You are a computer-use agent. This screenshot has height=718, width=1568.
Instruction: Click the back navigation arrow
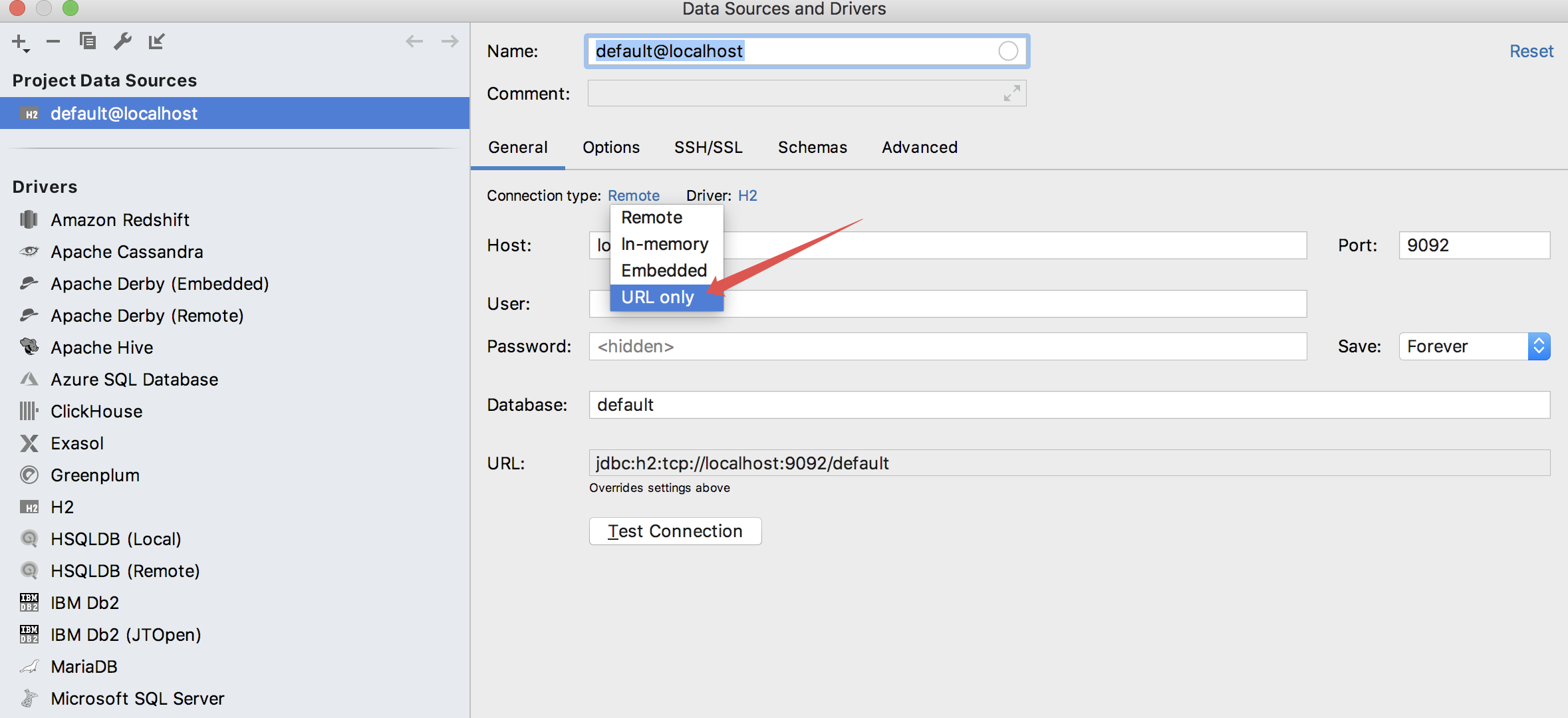coord(414,41)
